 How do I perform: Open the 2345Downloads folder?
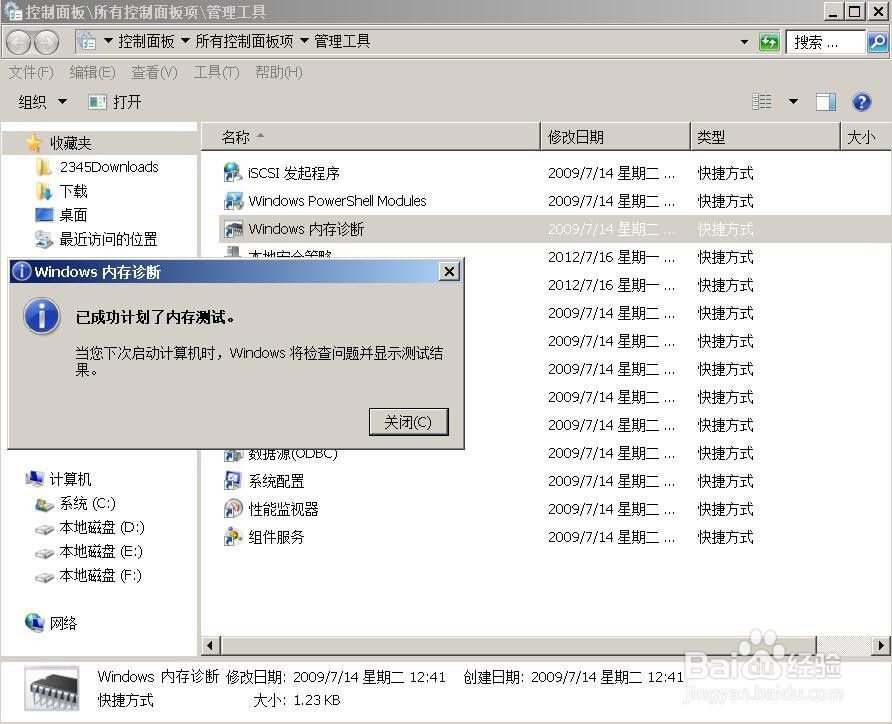(x=96, y=167)
